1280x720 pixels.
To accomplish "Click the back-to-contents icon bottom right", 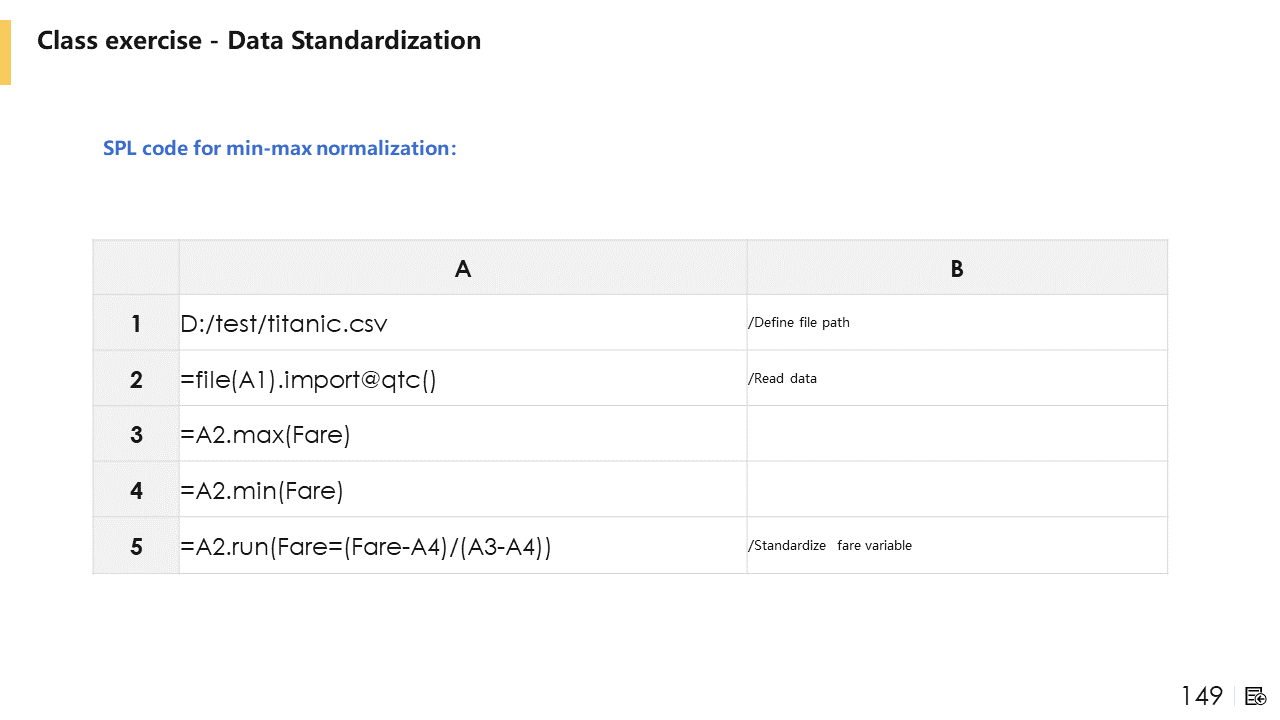I will tap(1256, 696).
